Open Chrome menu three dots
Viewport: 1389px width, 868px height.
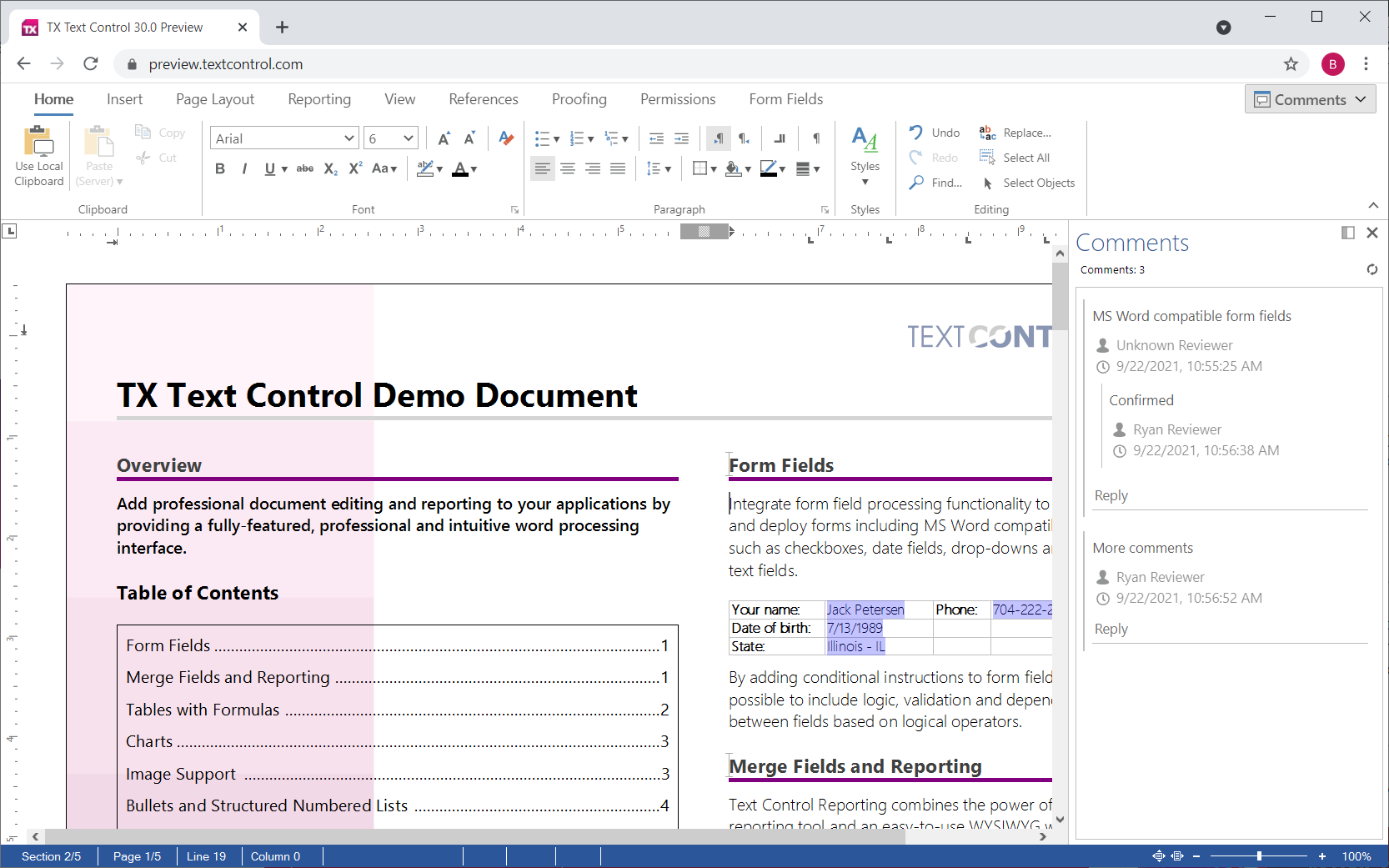pyautogui.click(x=1366, y=64)
